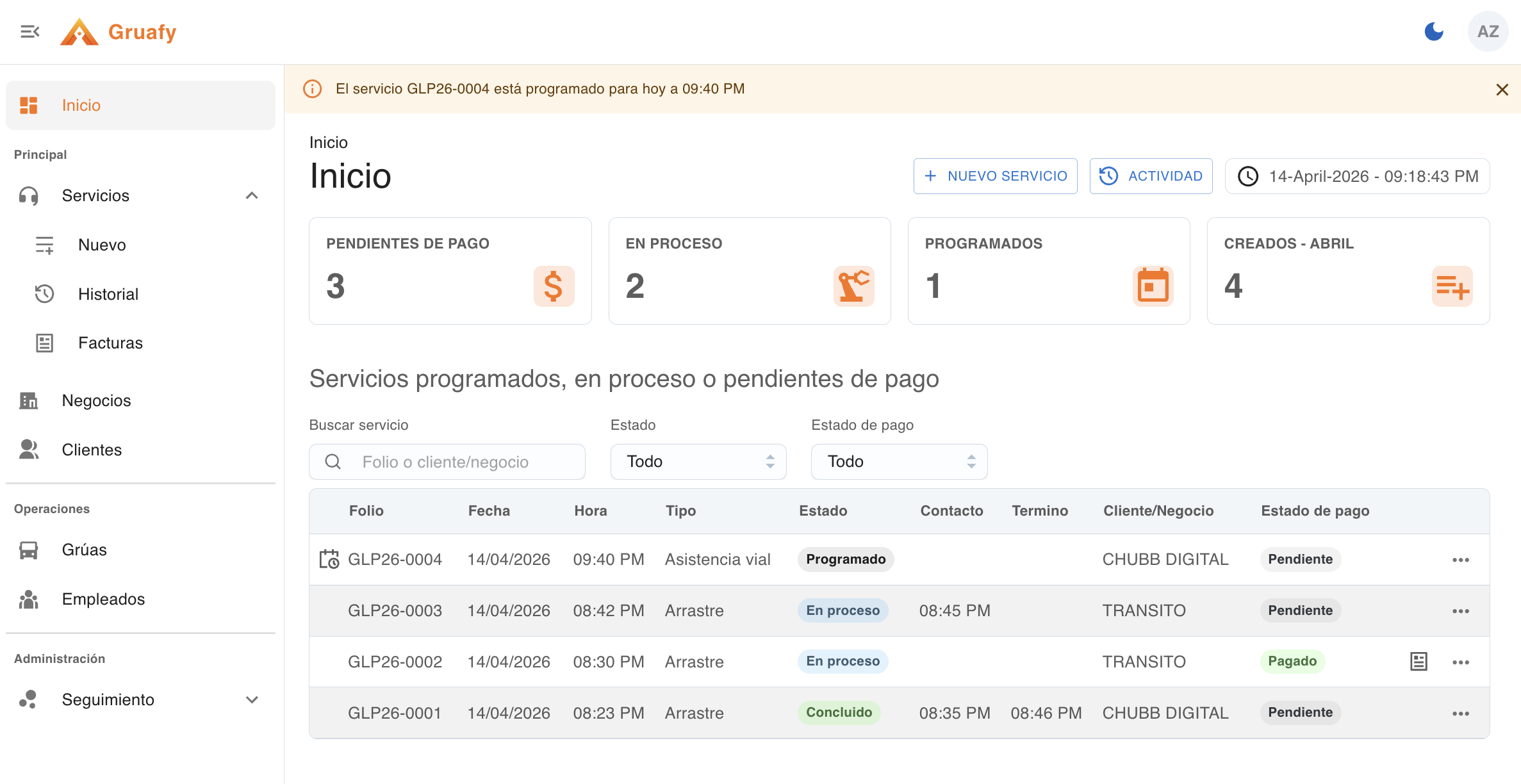Click the dollar icon in Pendientes de pago

coord(554,286)
